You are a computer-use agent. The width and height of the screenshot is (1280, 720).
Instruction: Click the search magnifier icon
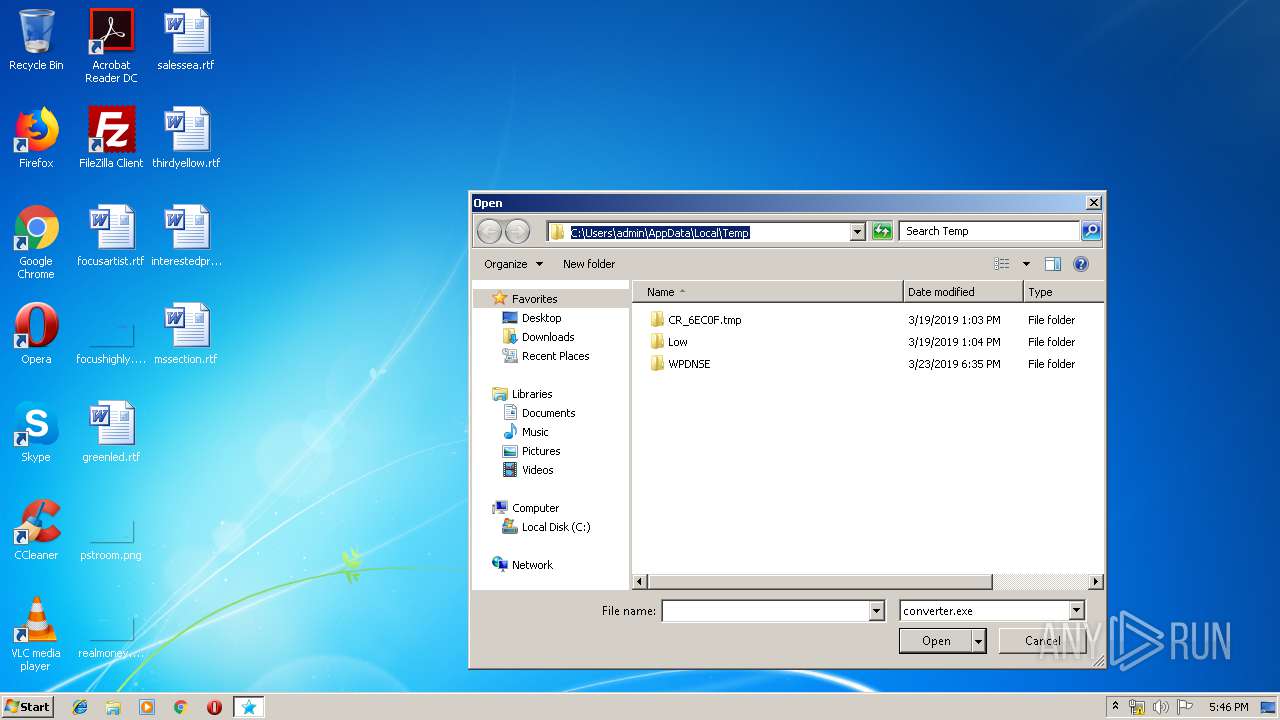pyautogui.click(x=1091, y=231)
